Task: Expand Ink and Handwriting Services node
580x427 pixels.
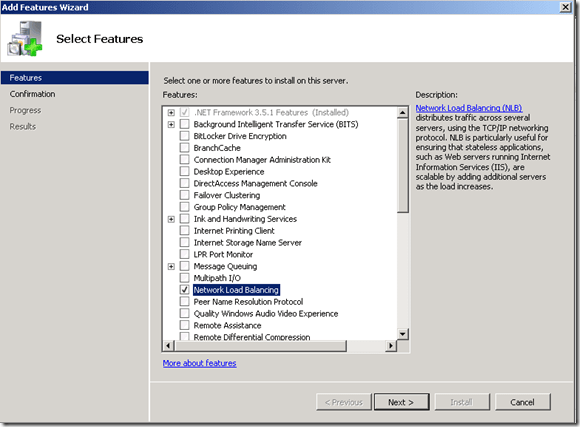Action: point(171,219)
